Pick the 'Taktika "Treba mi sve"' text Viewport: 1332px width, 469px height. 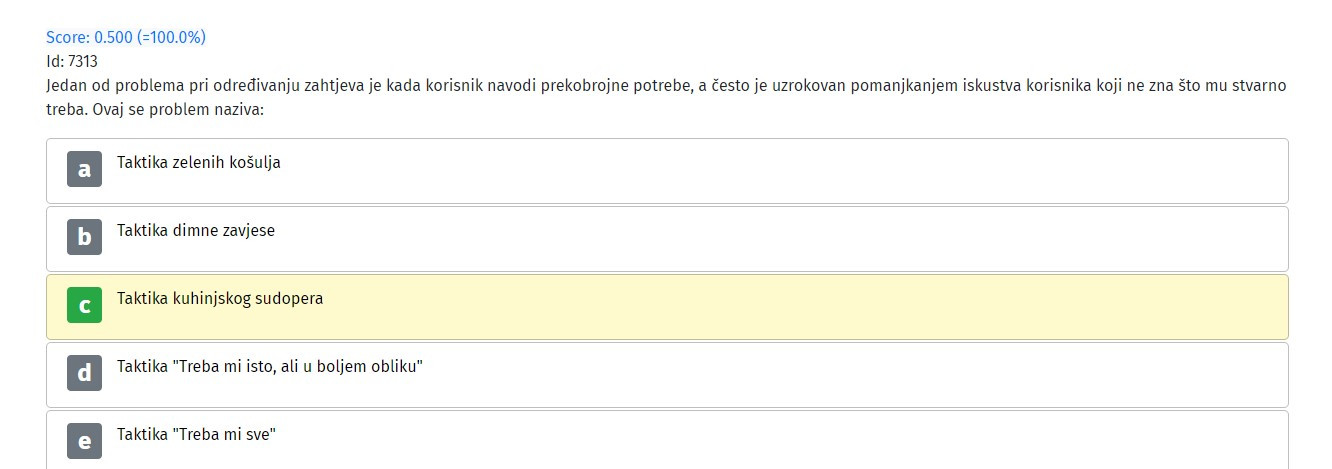tap(196, 434)
